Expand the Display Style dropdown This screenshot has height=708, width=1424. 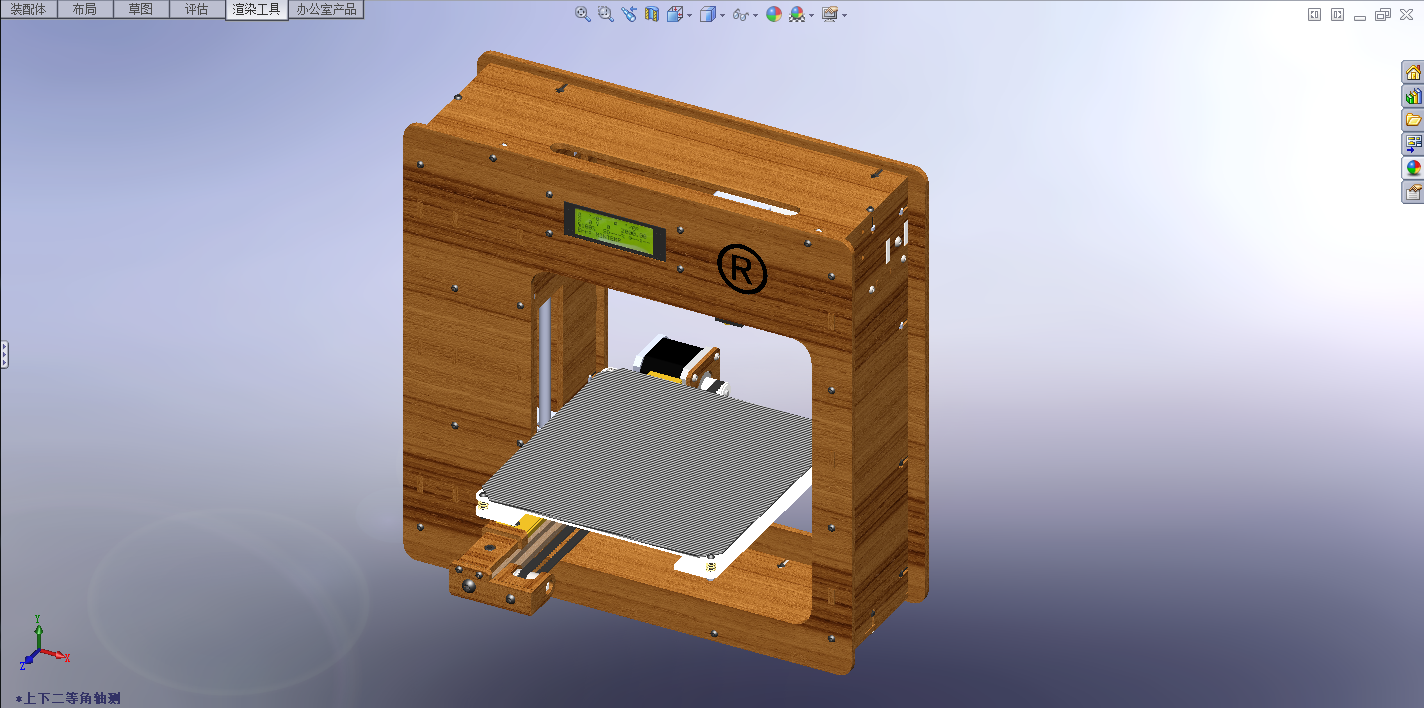pyautogui.click(x=722, y=14)
